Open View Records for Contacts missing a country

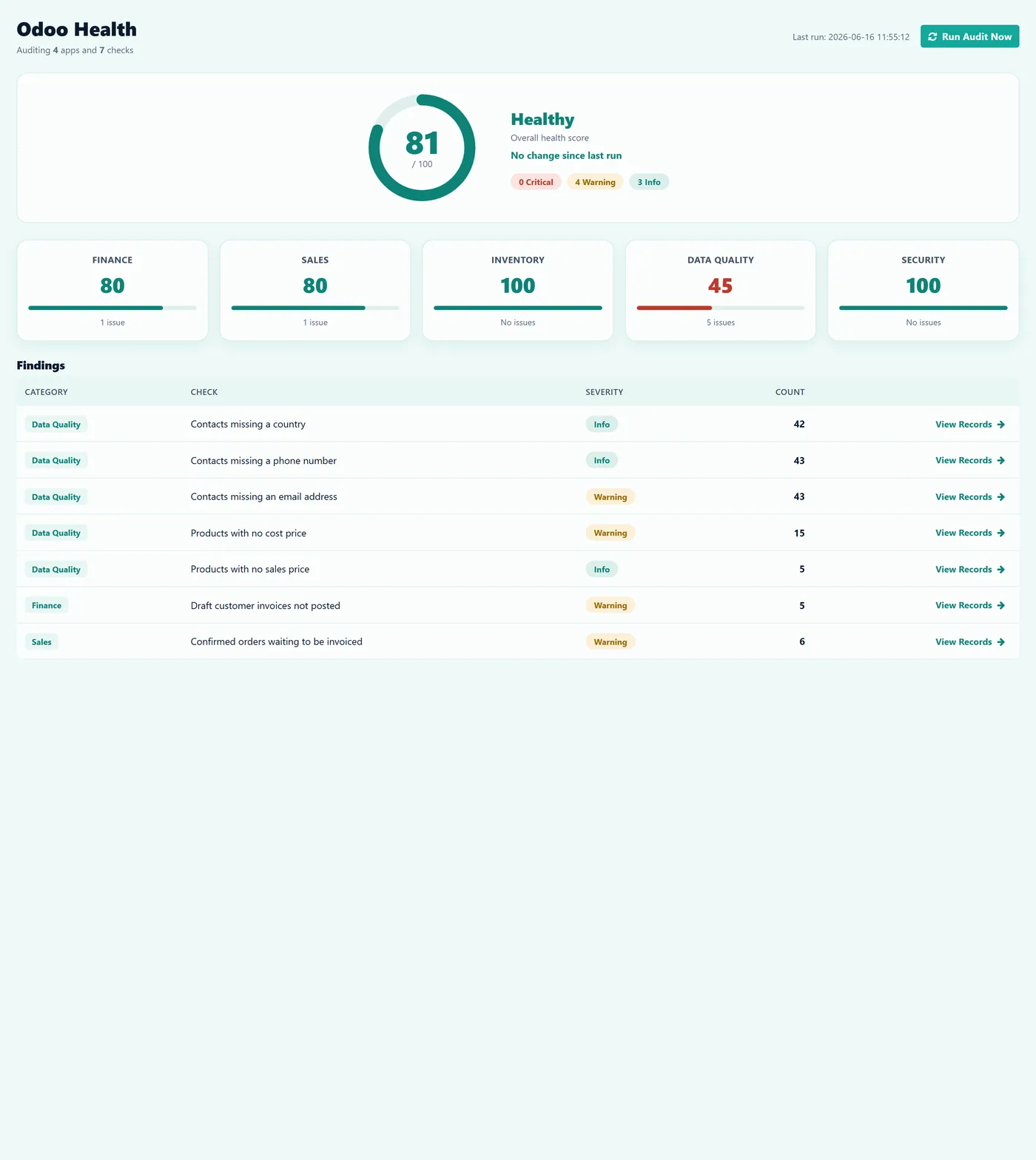pos(969,425)
